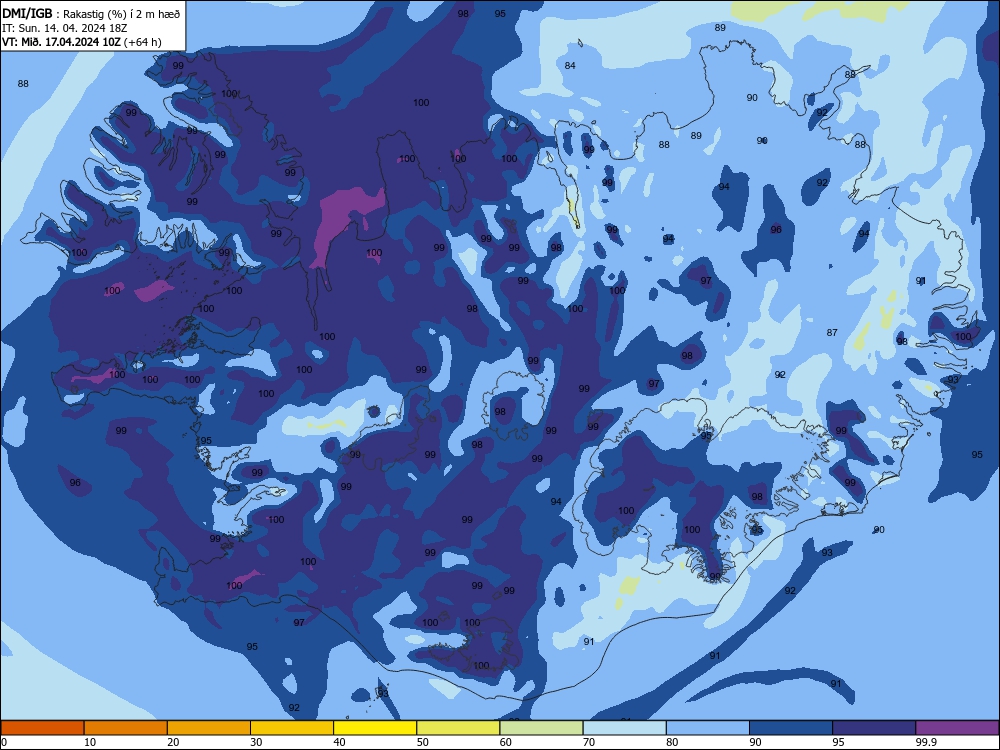
Task: Click the '80' label on the legend scale
Action: coord(672,742)
